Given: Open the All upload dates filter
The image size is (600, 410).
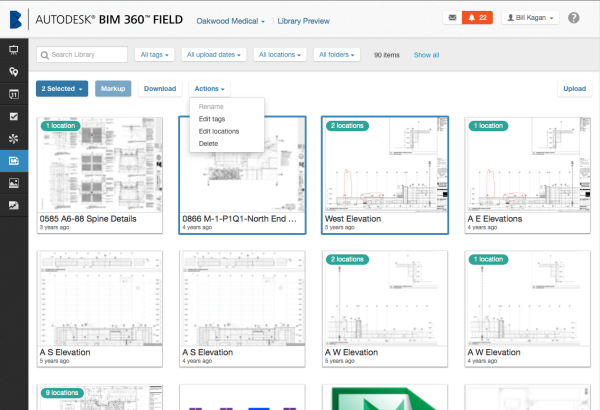Looking at the screenshot, I should pyautogui.click(x=214, y=55).
